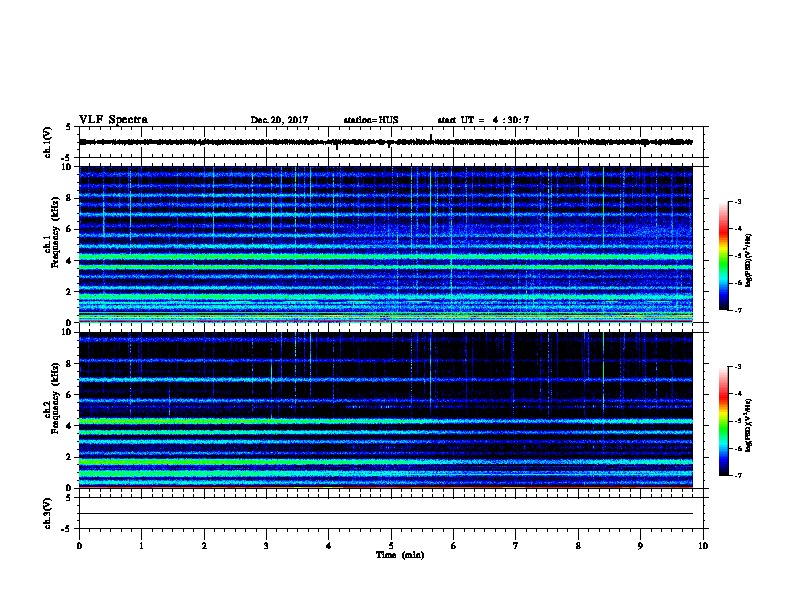This screenshot has height=612, width=792.
Task: Click time-axis tick label '5'
Action: (391, 546)
